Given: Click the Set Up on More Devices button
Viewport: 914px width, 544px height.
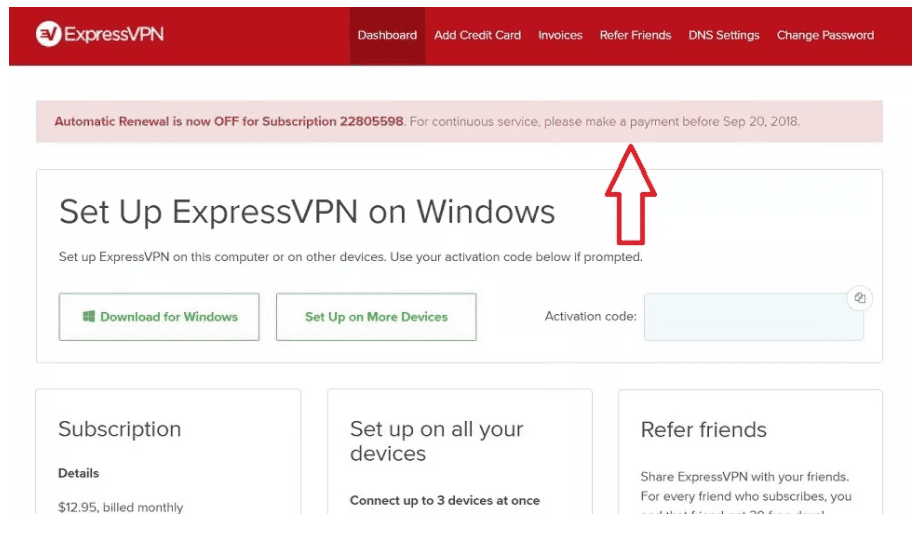Looking at the screenshot, I should point(376,317).
